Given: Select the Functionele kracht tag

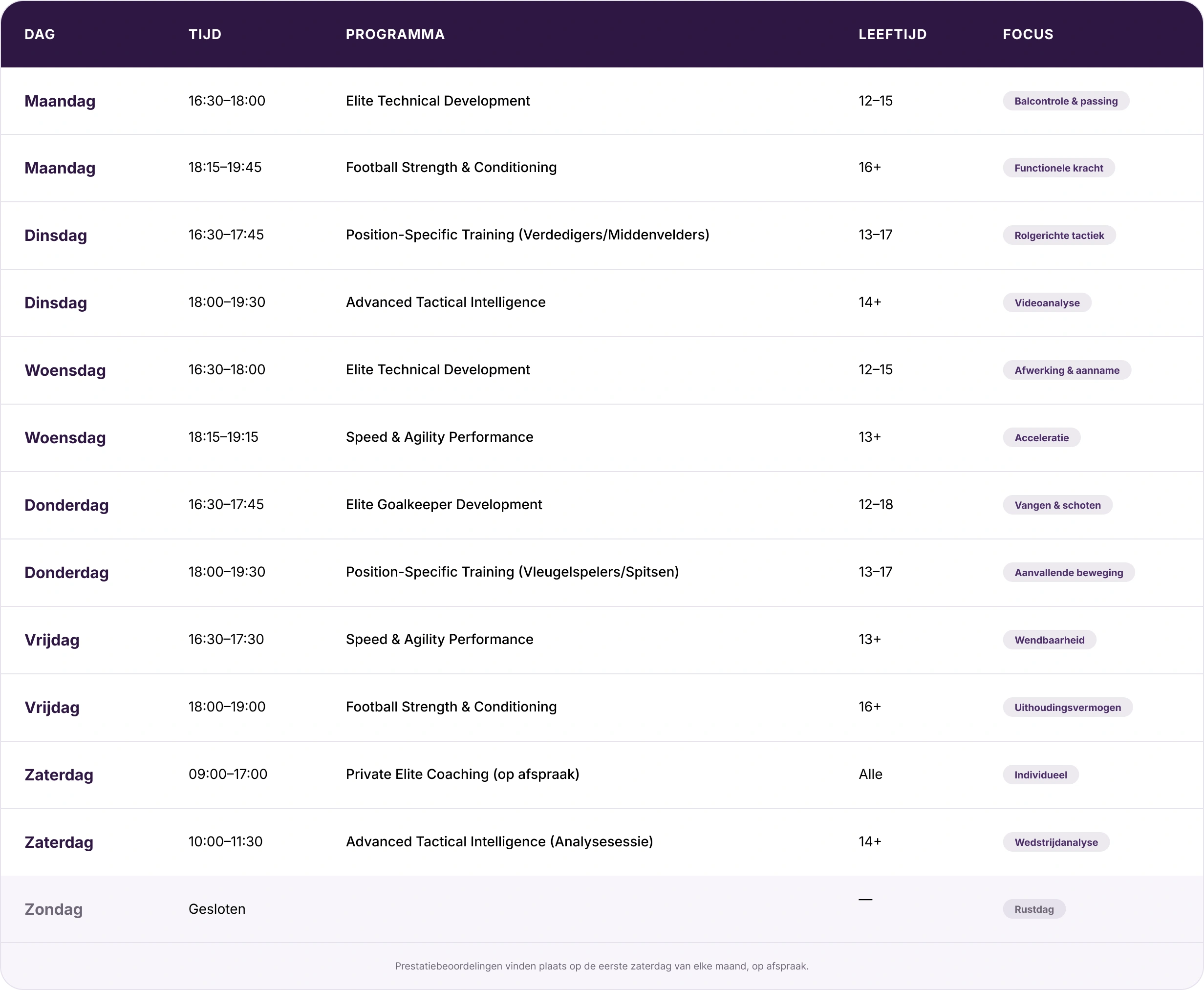Looking at the screenshot, I should (1058, 168).
